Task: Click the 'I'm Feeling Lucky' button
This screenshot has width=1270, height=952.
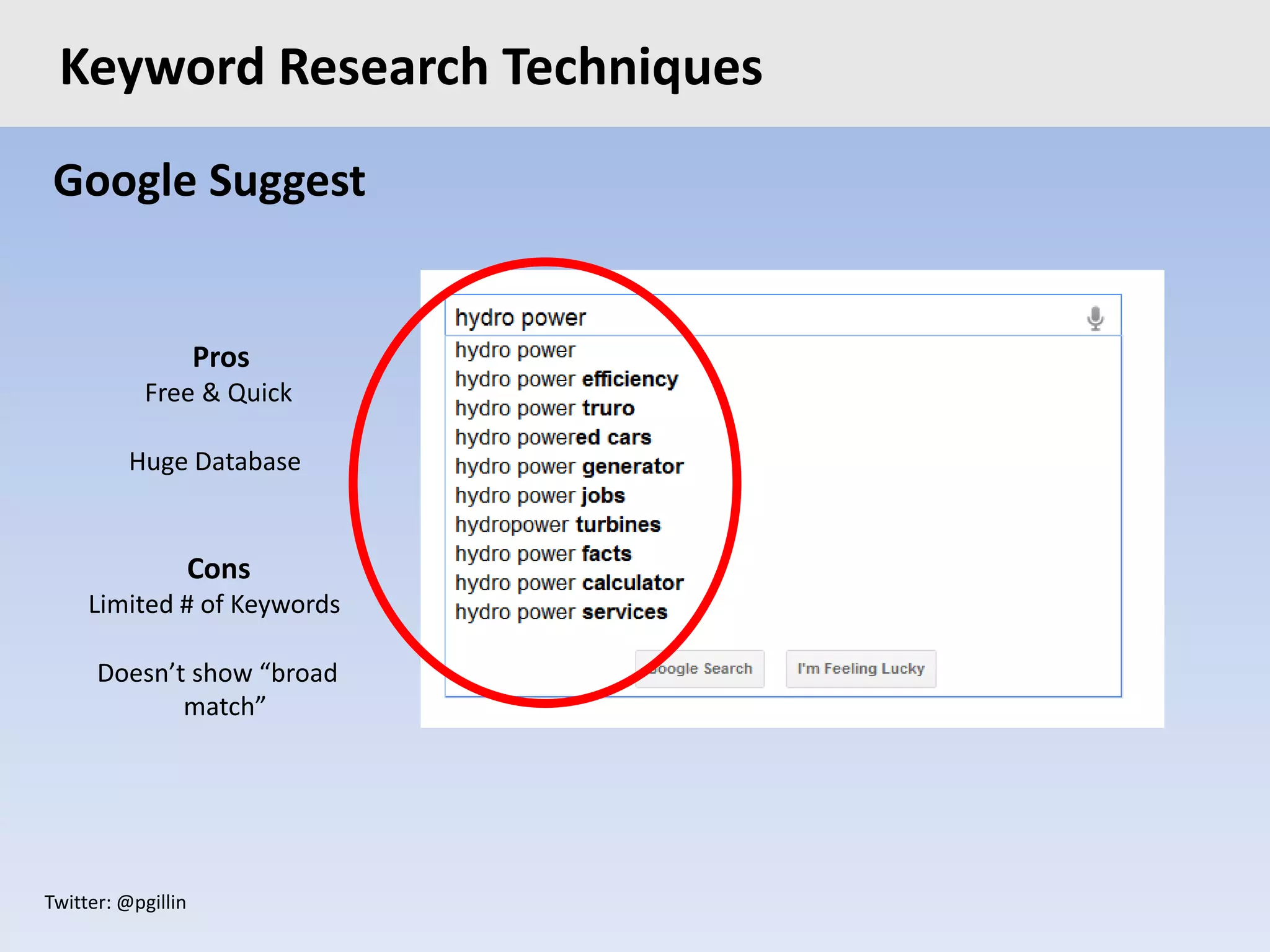Action: coord(861,669)
